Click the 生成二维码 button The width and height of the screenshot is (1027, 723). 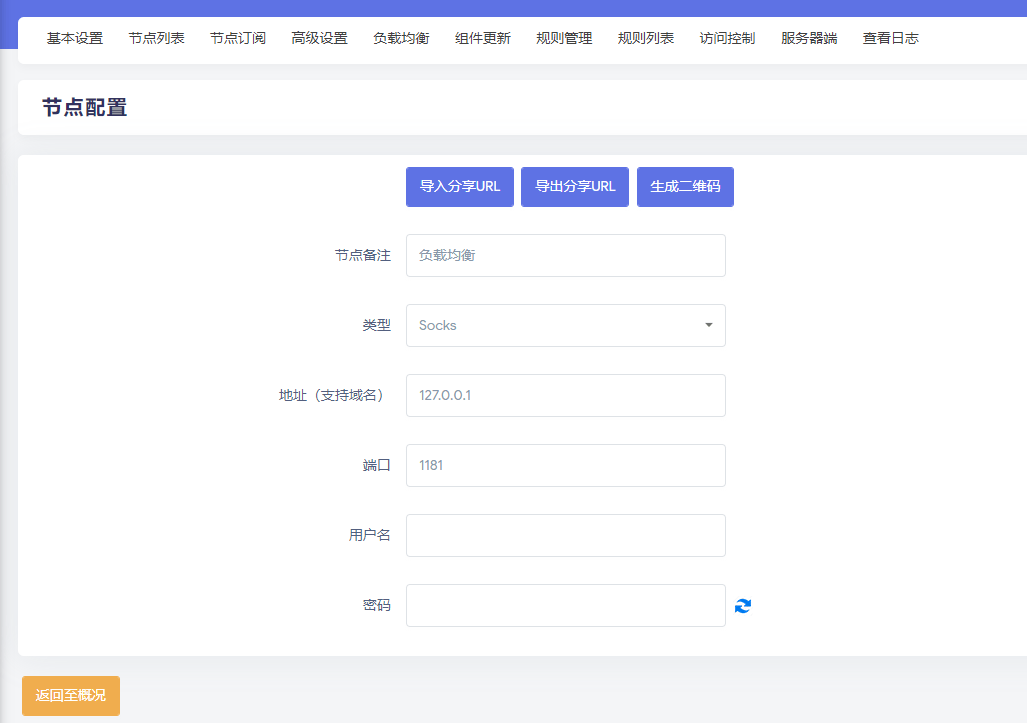(685, 187)
